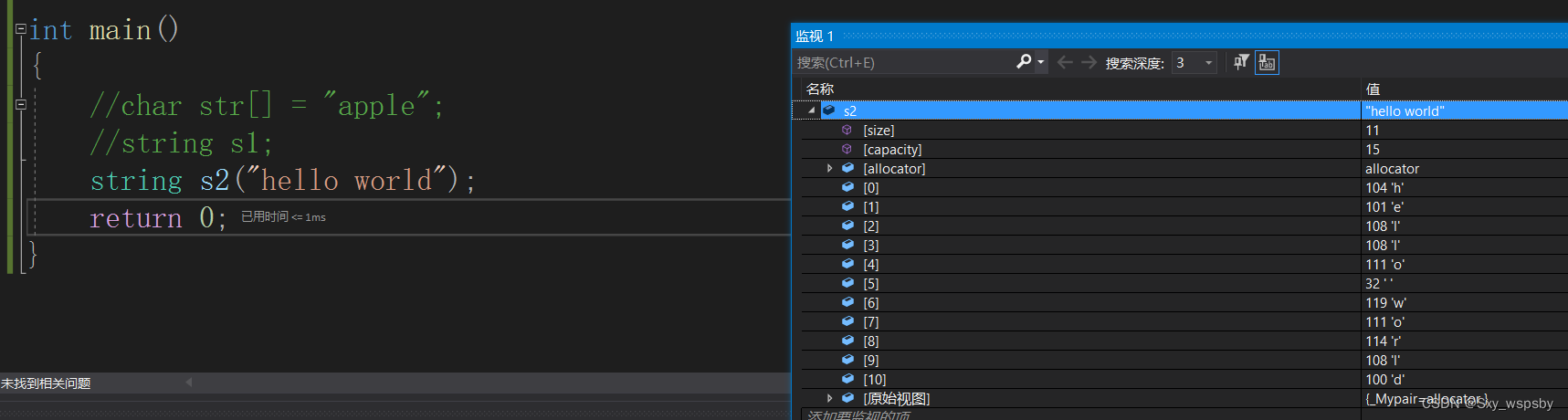Click the 未找到相关问题 status text

[46, 383]
